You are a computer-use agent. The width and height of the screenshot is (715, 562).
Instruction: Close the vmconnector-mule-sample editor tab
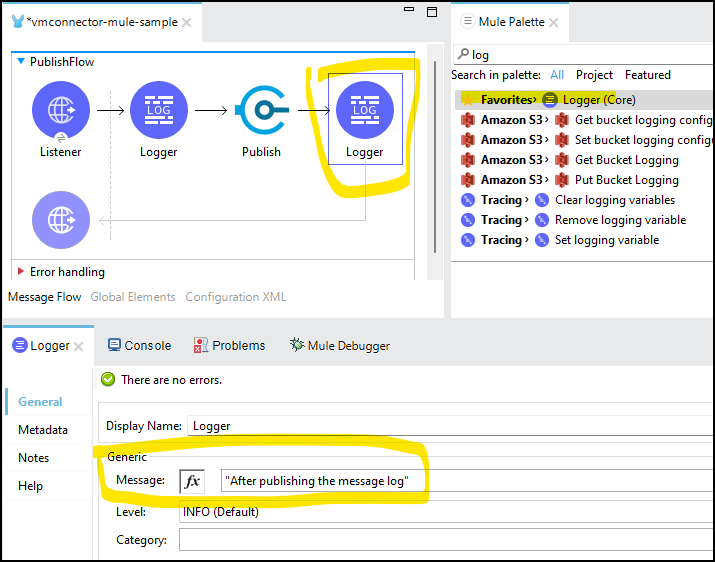187,22
